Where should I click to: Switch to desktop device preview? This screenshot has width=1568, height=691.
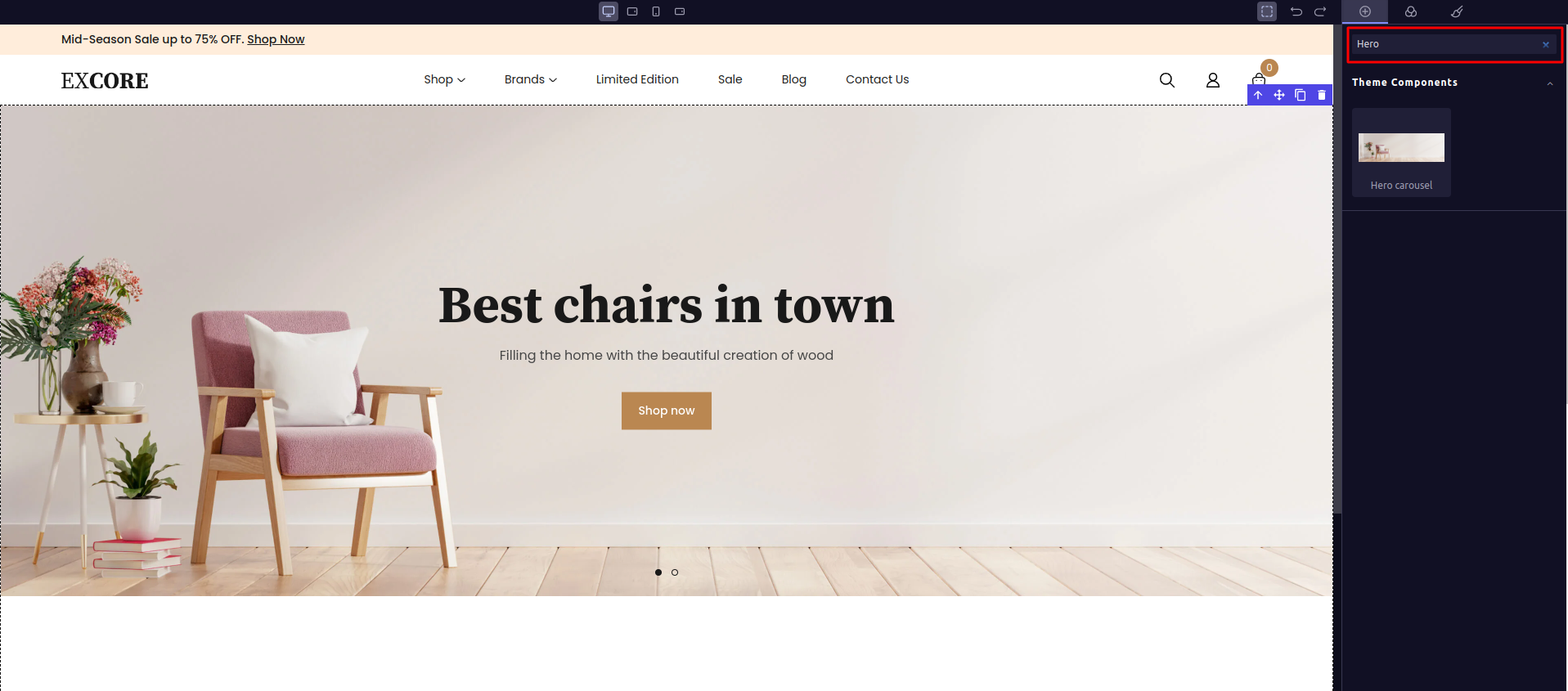pos(609,11)
